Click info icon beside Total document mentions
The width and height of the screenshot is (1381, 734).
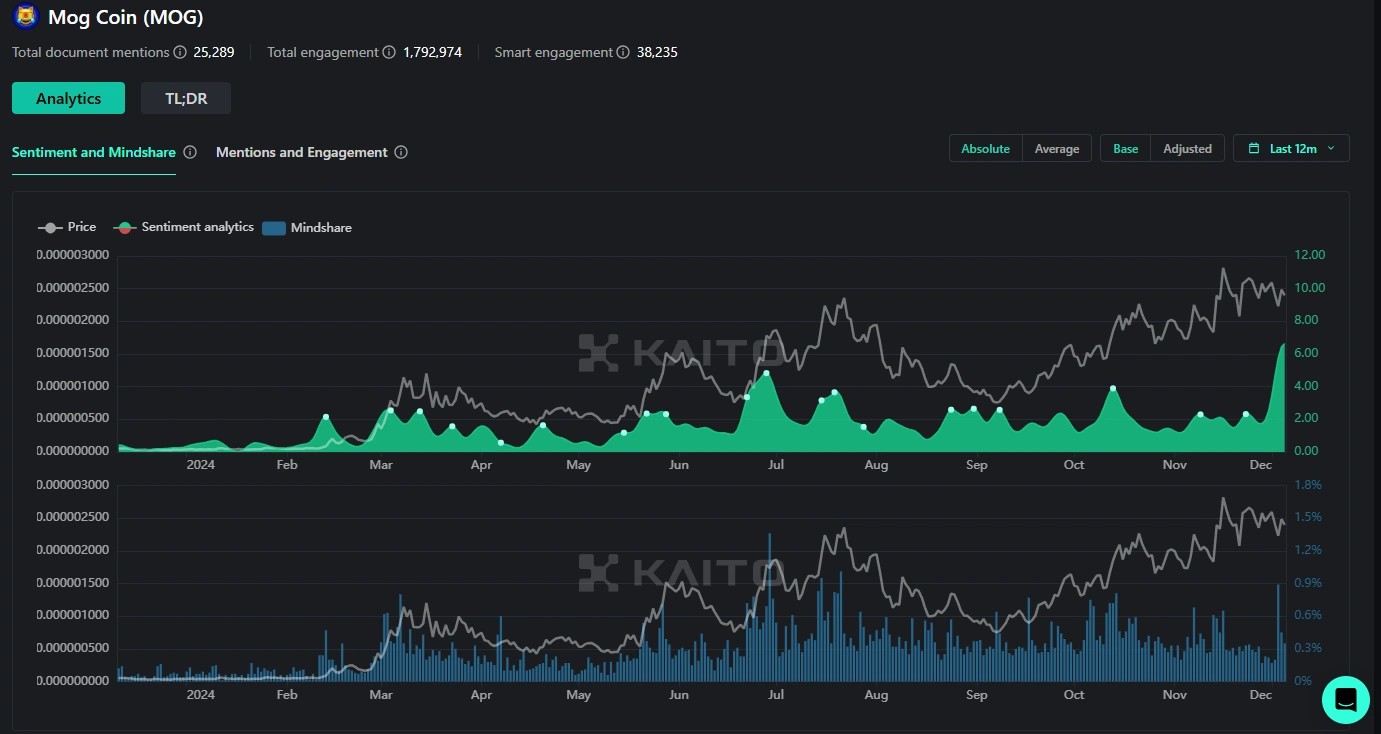(x=180, y=52)
